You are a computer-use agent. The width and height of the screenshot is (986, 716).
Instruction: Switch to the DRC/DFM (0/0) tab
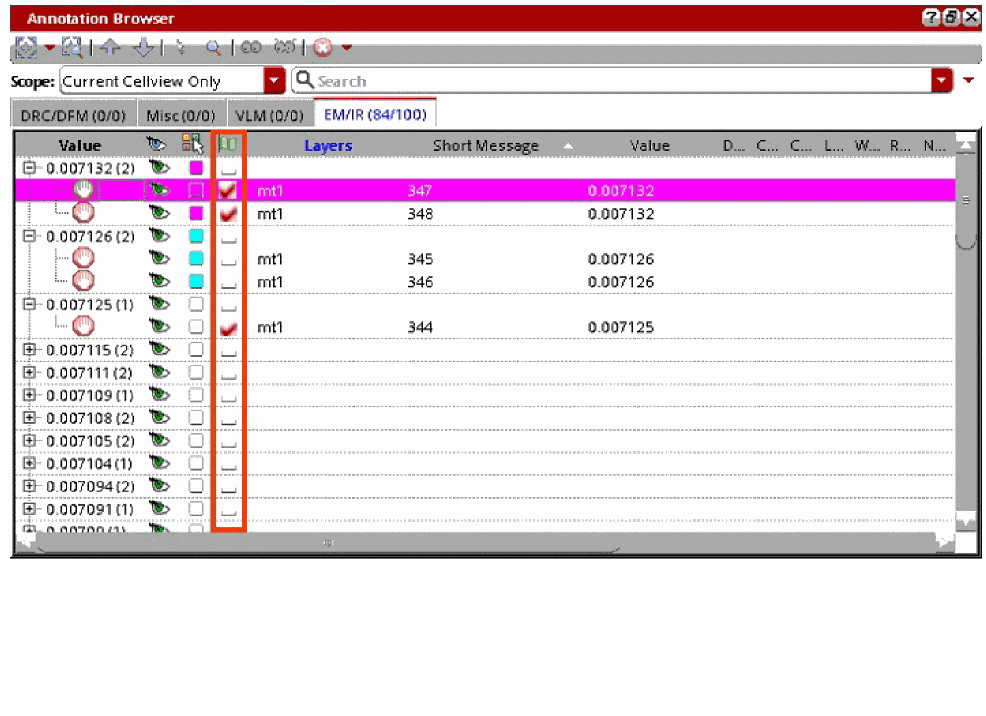(x=73, y=116)
